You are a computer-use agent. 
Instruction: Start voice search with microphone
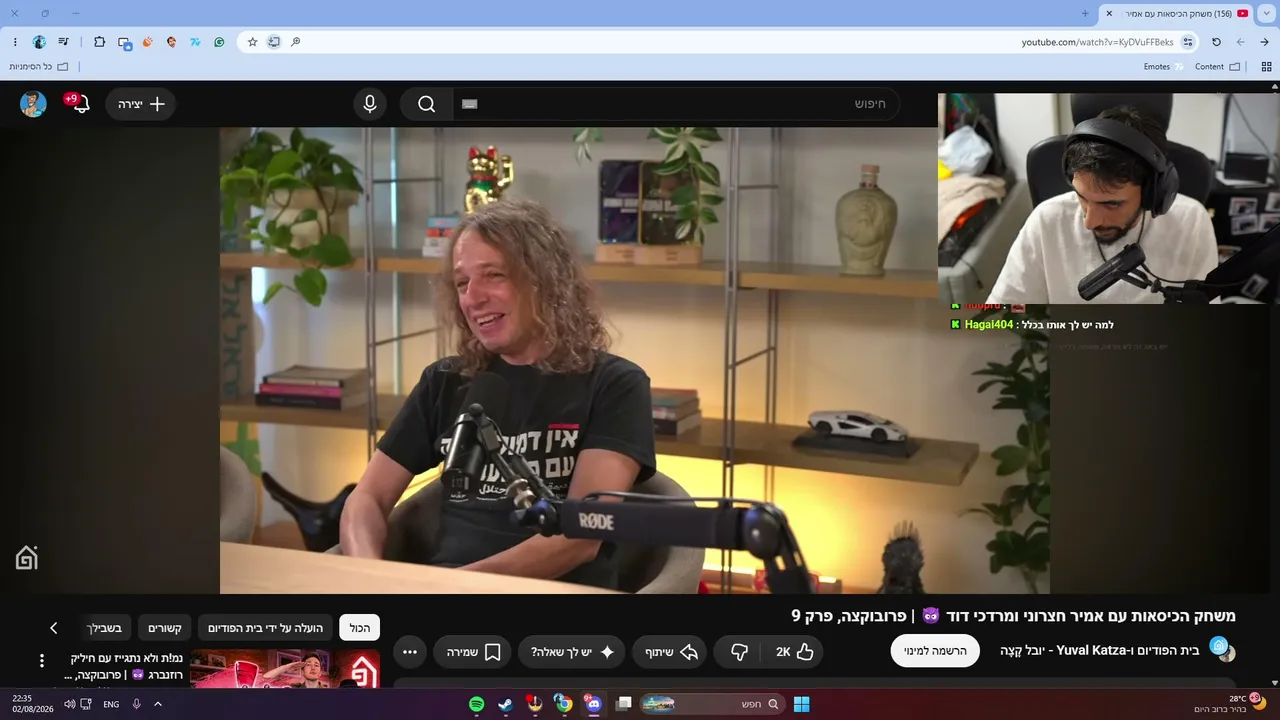tap(370, 104)
